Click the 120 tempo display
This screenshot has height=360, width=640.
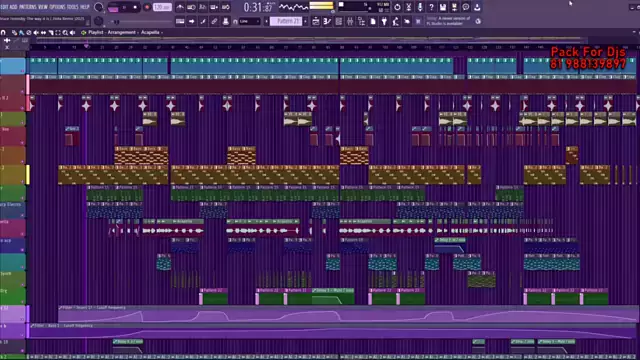pyautogui.click(x=162, y=7)
